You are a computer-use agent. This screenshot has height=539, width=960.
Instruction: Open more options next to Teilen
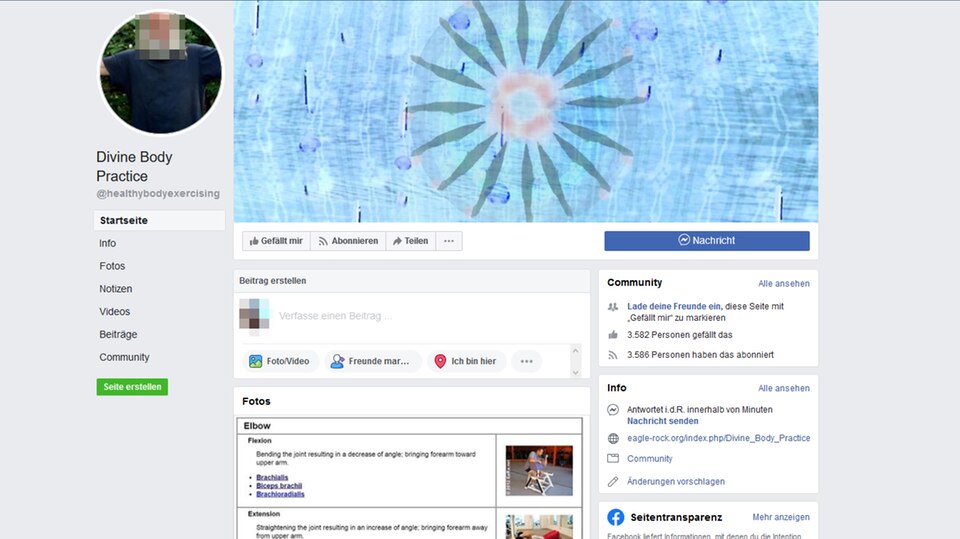pyautogui.click(x=449, y=241)
